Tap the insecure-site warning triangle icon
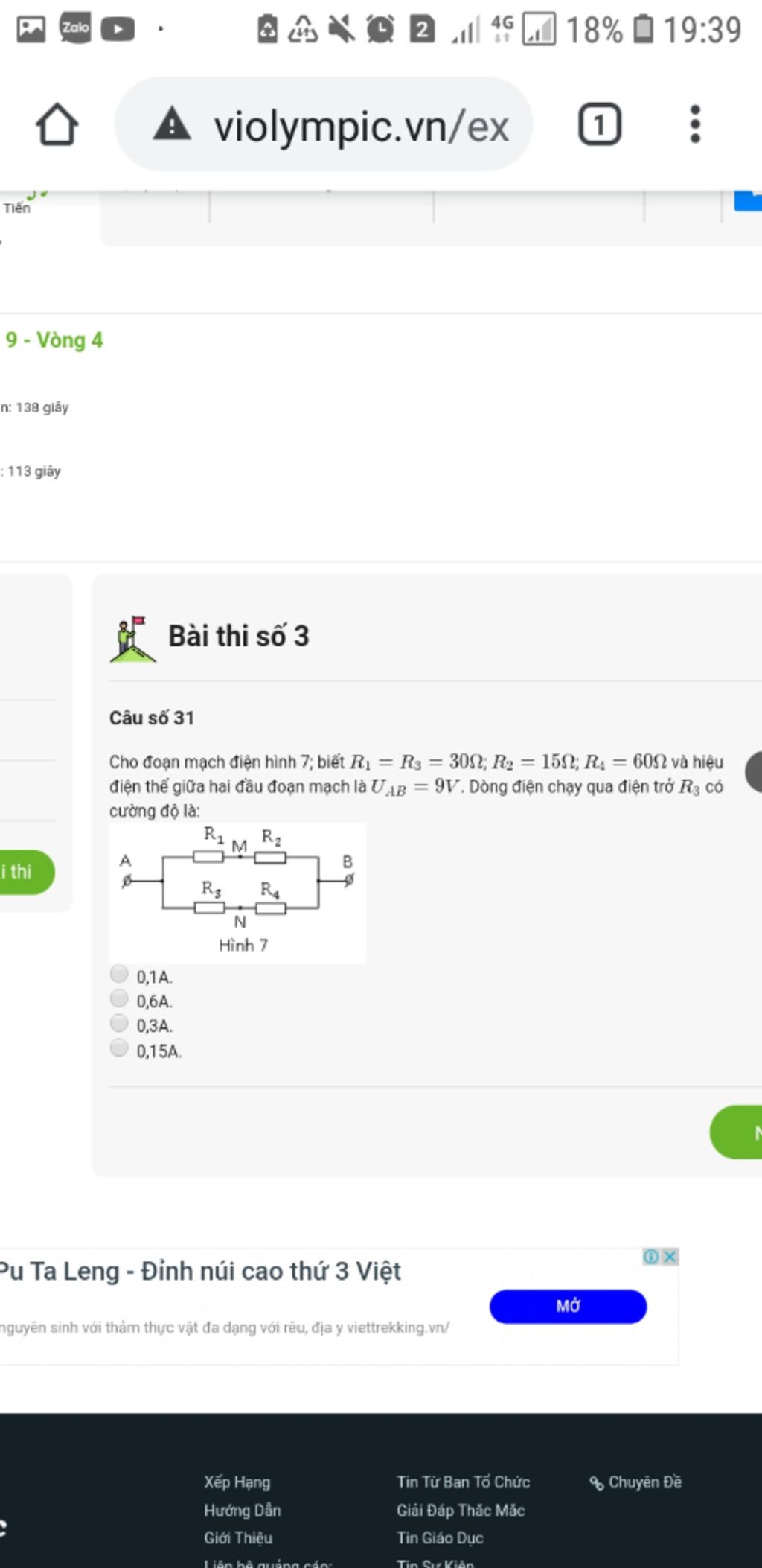The height and width of the screenshot is (1568, 762). coord(172,124)
